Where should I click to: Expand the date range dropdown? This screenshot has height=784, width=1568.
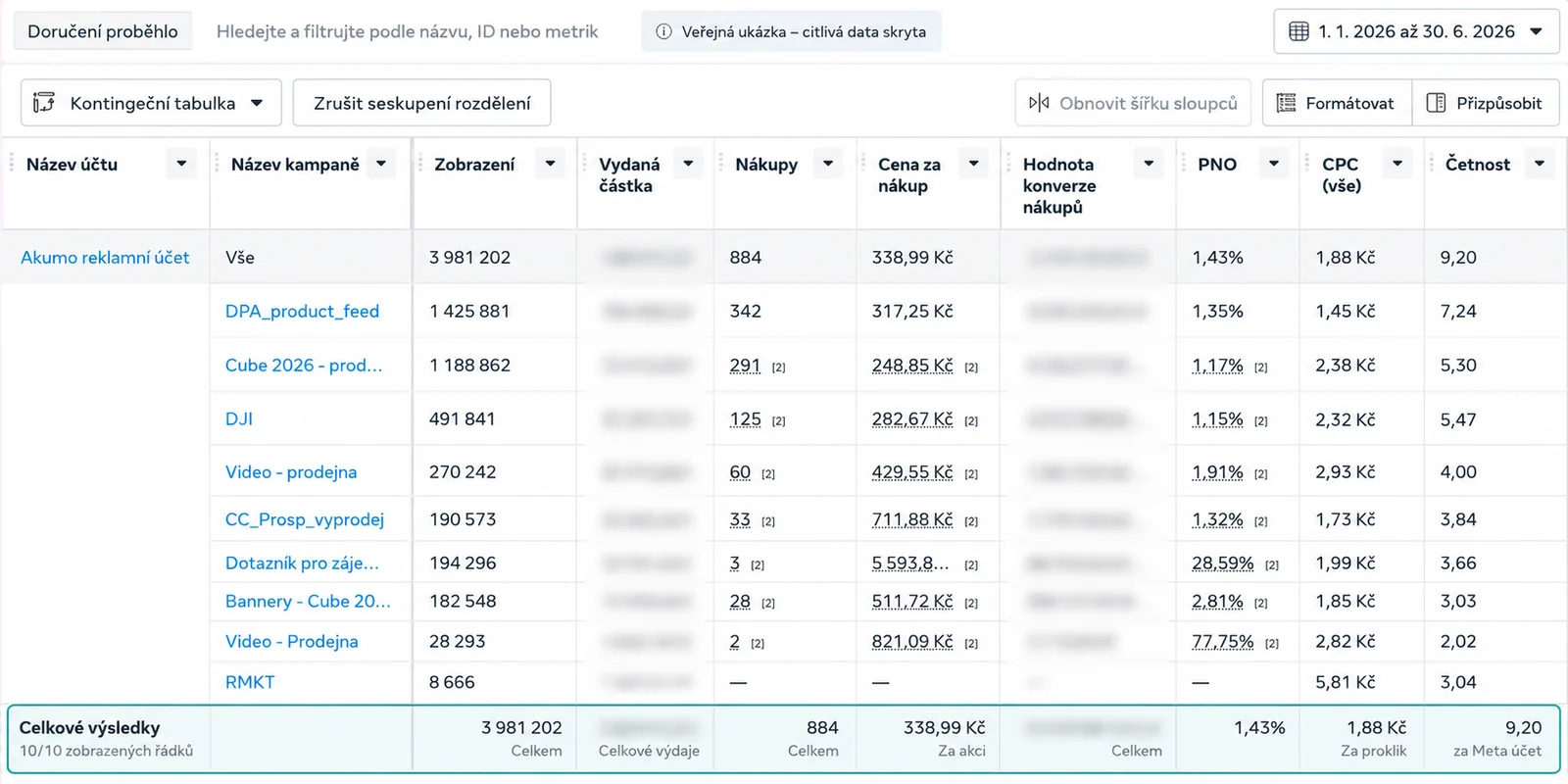(1537, 31)
